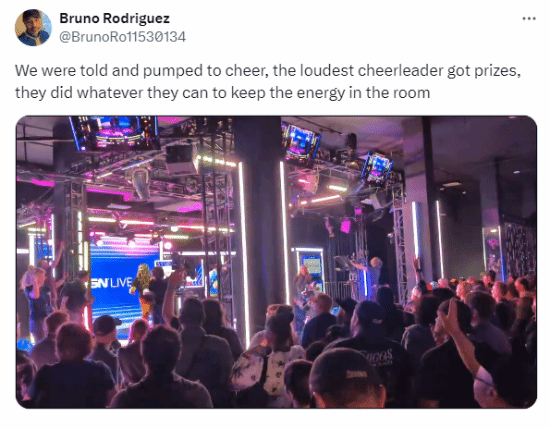Click the light-haired performer on the side stage
The image size is (550, 429).
(374, 275)
